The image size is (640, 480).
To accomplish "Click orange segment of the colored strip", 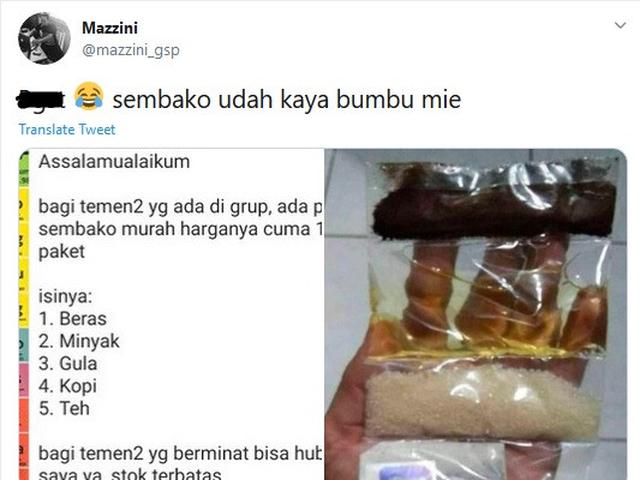I will [x=24, y=439].
